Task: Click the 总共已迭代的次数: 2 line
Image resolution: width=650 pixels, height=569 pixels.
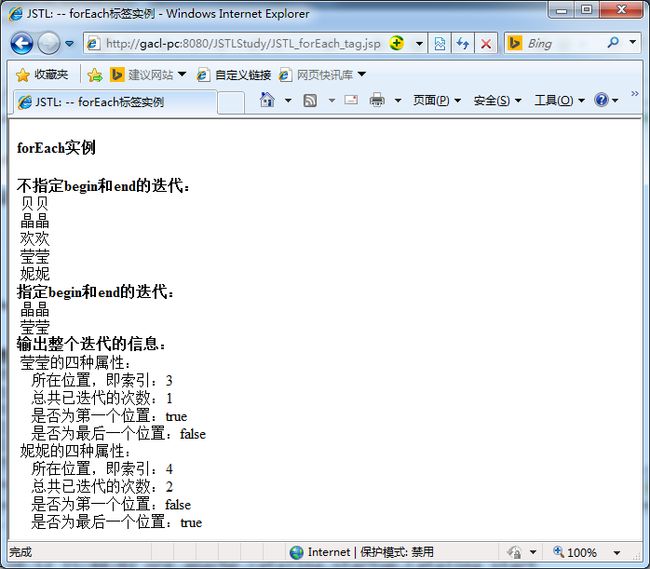Action: click(x=102, y=486)
